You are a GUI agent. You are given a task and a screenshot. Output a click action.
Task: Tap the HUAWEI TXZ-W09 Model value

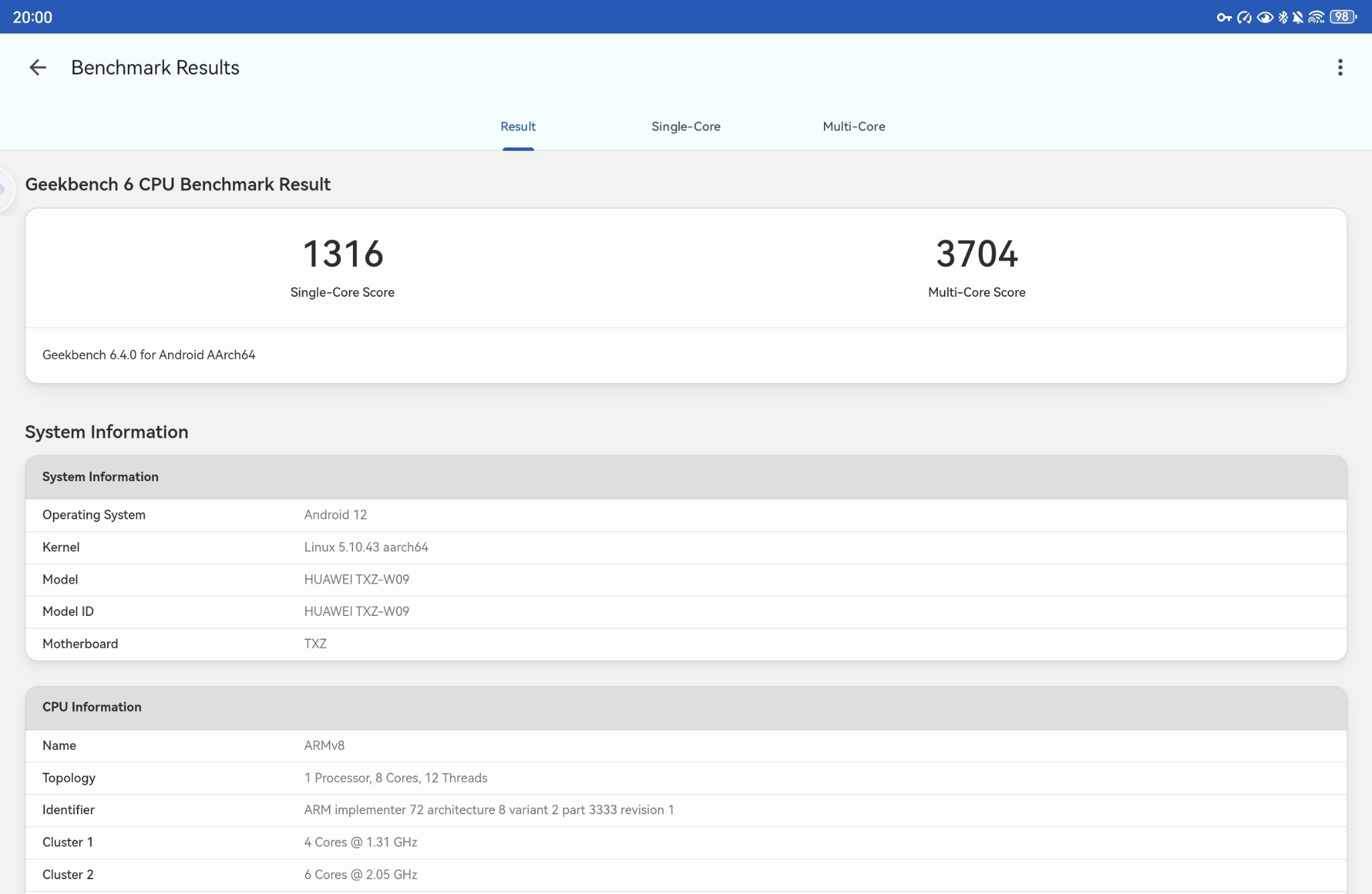356,579
